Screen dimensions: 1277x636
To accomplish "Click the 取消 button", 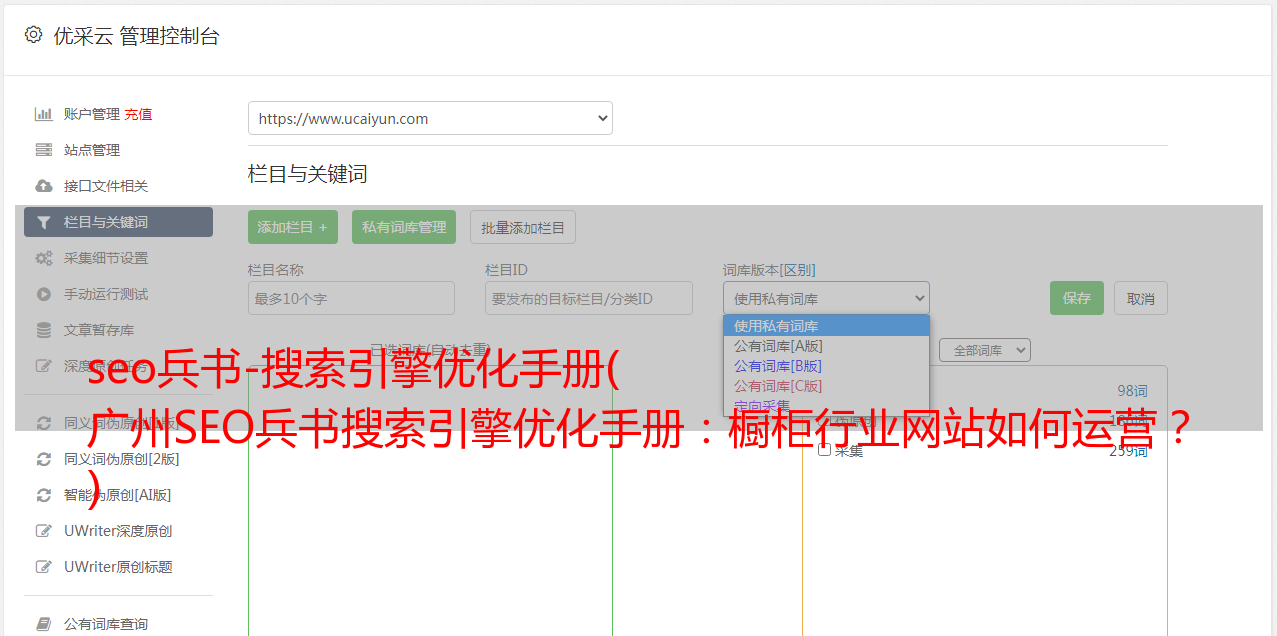I will pos(1141,298).
